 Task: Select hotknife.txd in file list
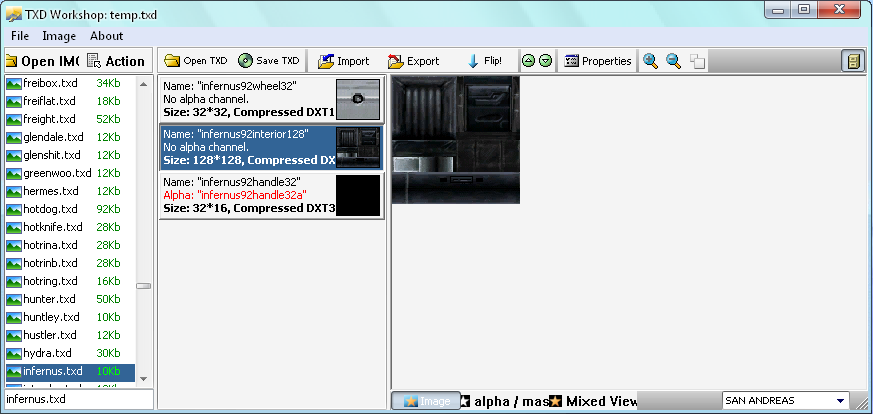coord(70,227)
